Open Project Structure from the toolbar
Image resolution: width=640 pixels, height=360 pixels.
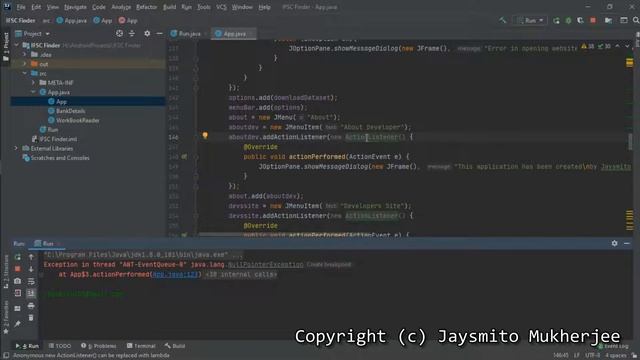click(608, 20)
